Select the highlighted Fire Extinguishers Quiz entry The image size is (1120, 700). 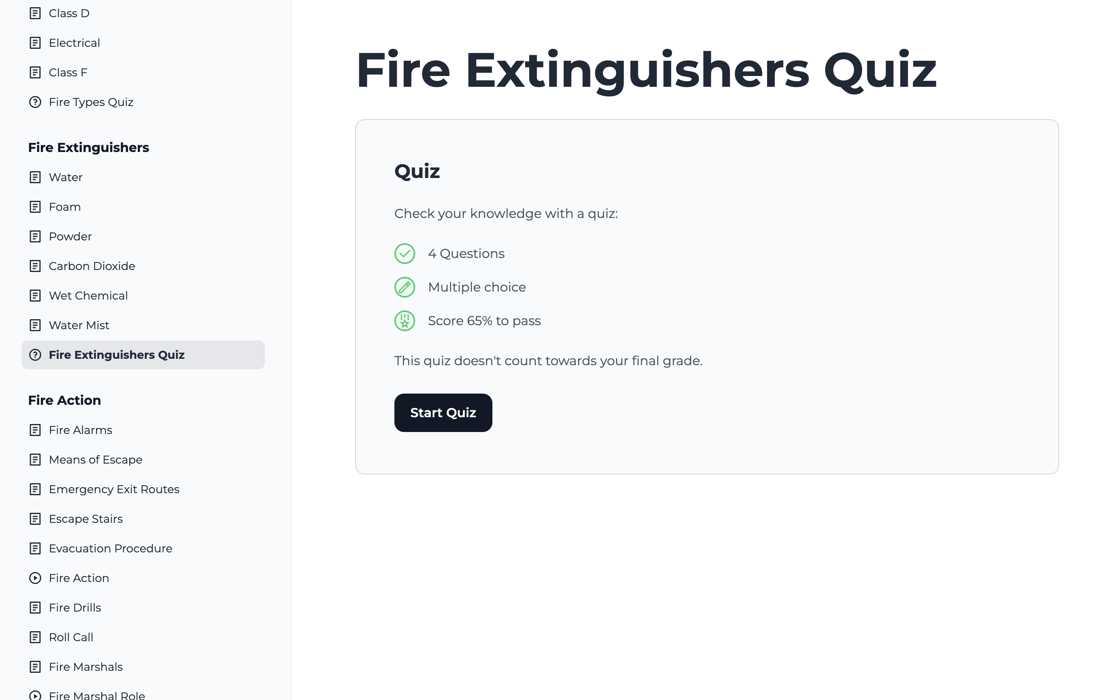pyautogui.click(x=116, y=354)
